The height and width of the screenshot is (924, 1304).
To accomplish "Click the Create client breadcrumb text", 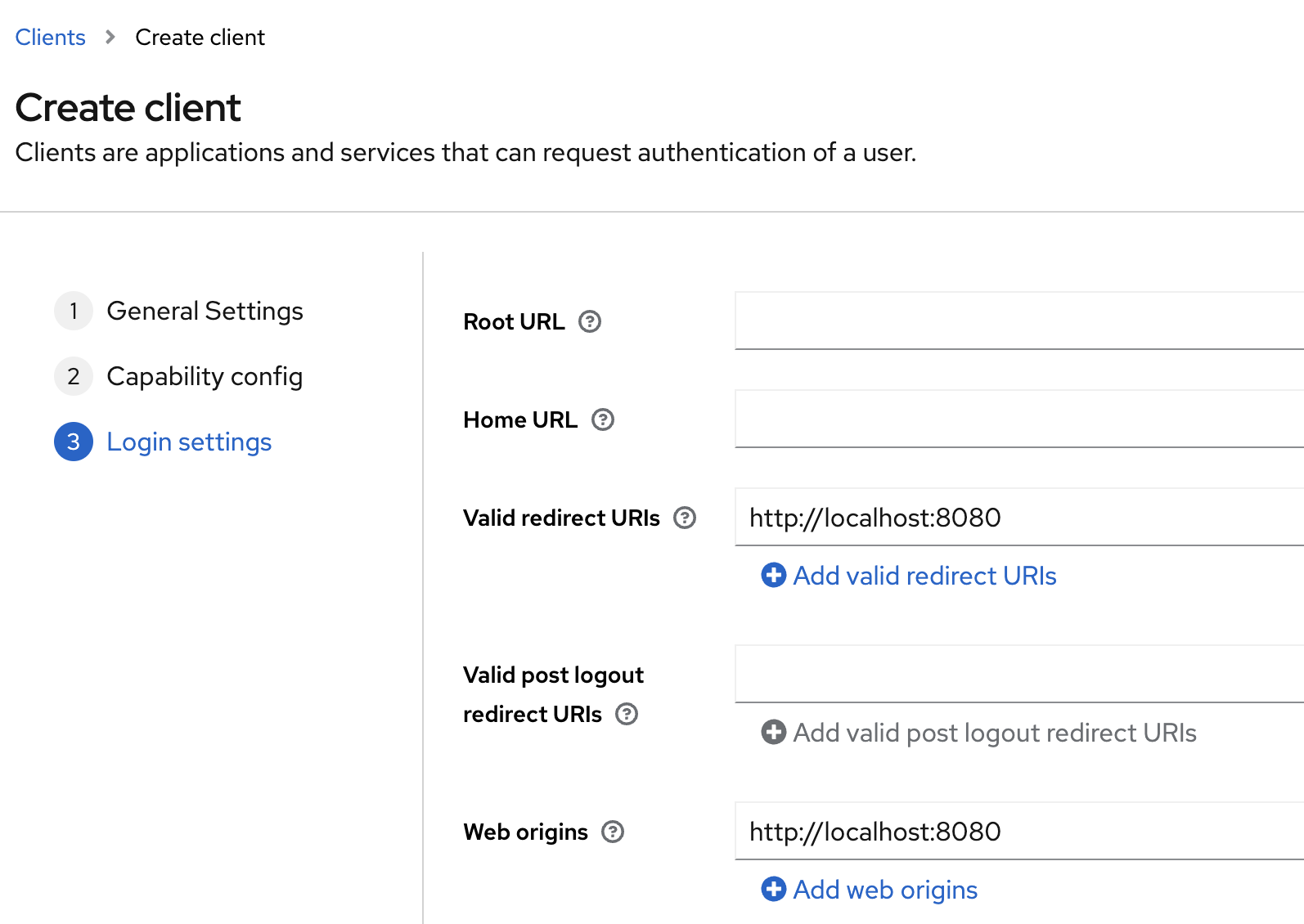I will coord(200,38).
